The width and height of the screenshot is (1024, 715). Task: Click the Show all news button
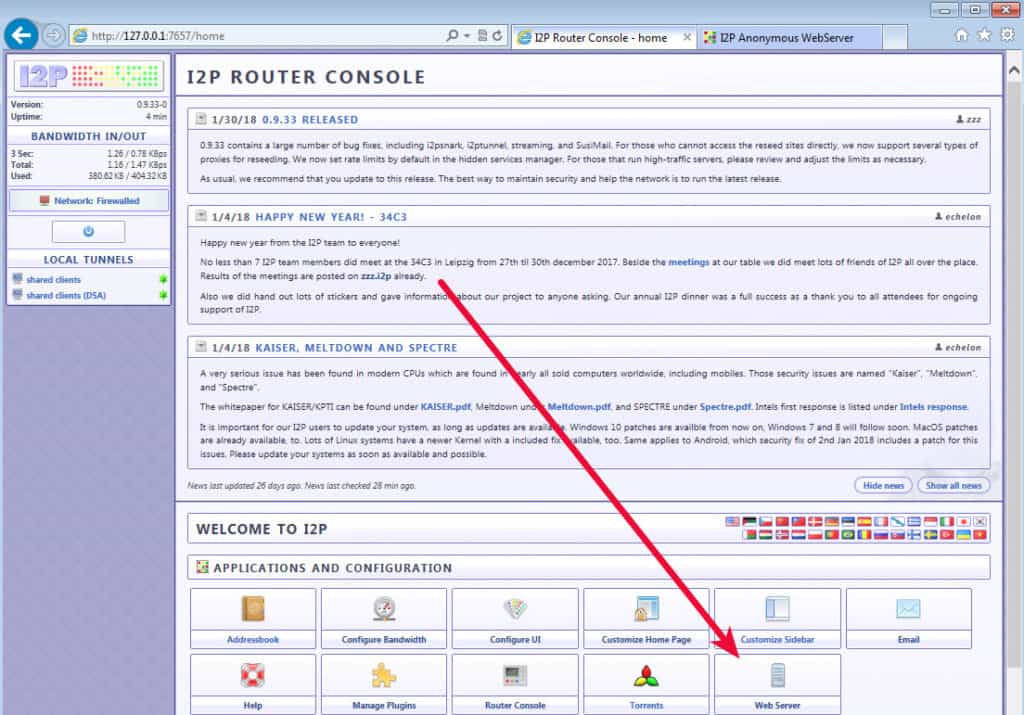pos(953,485)
